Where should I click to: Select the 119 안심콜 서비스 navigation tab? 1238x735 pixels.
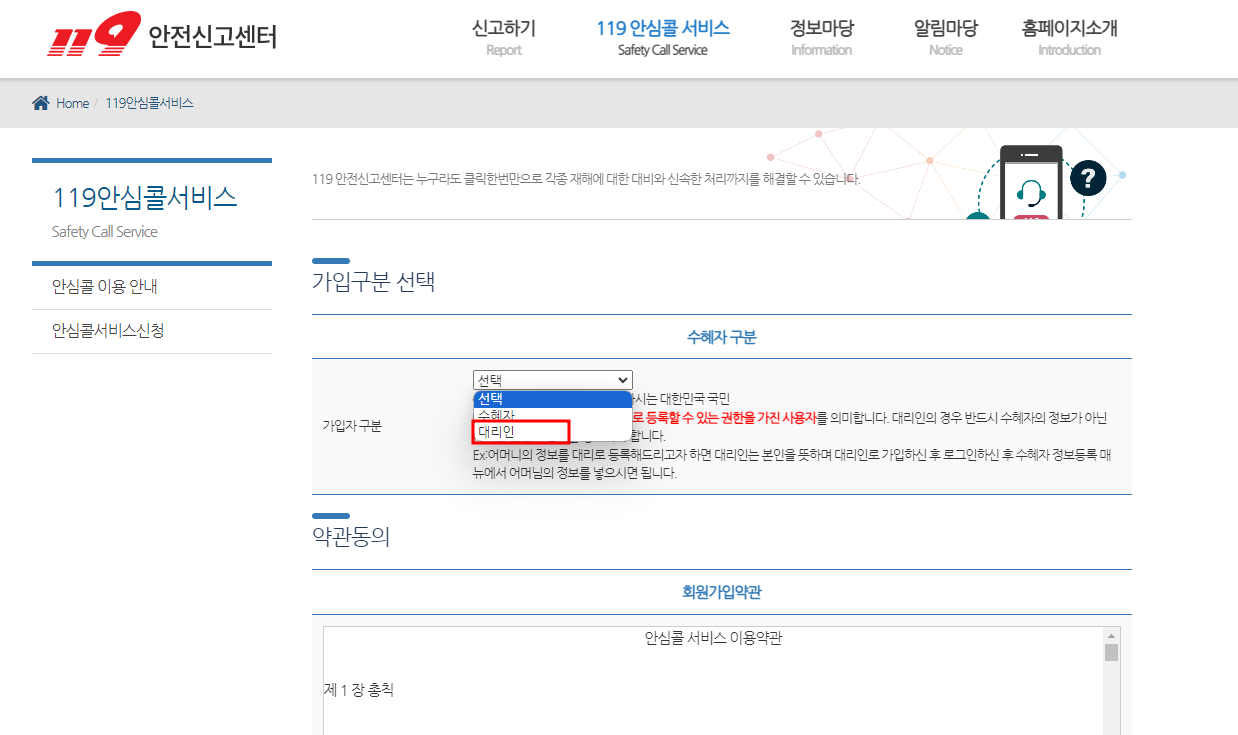(662, 37)
